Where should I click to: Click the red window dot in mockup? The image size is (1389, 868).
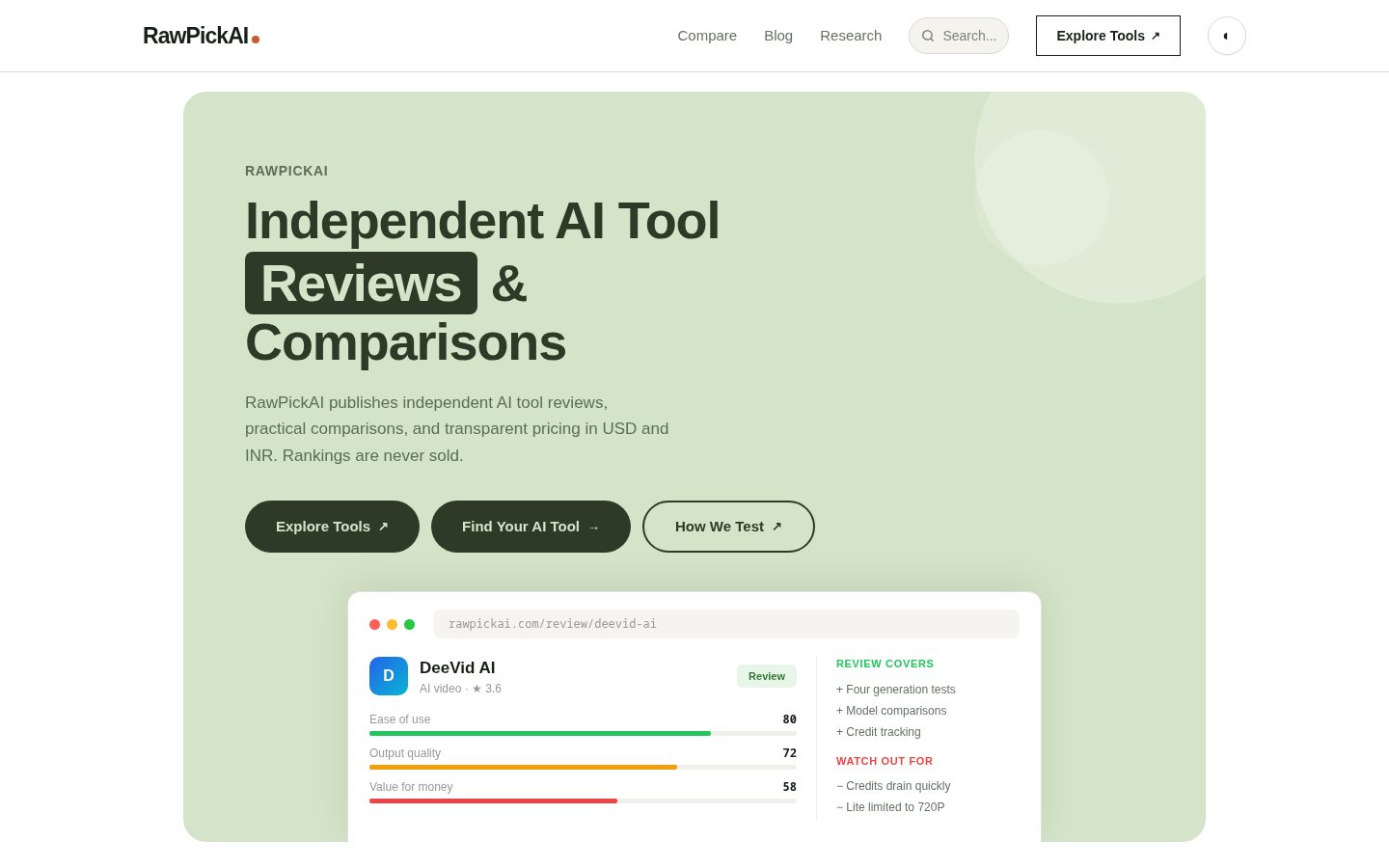tap(375, 625)
